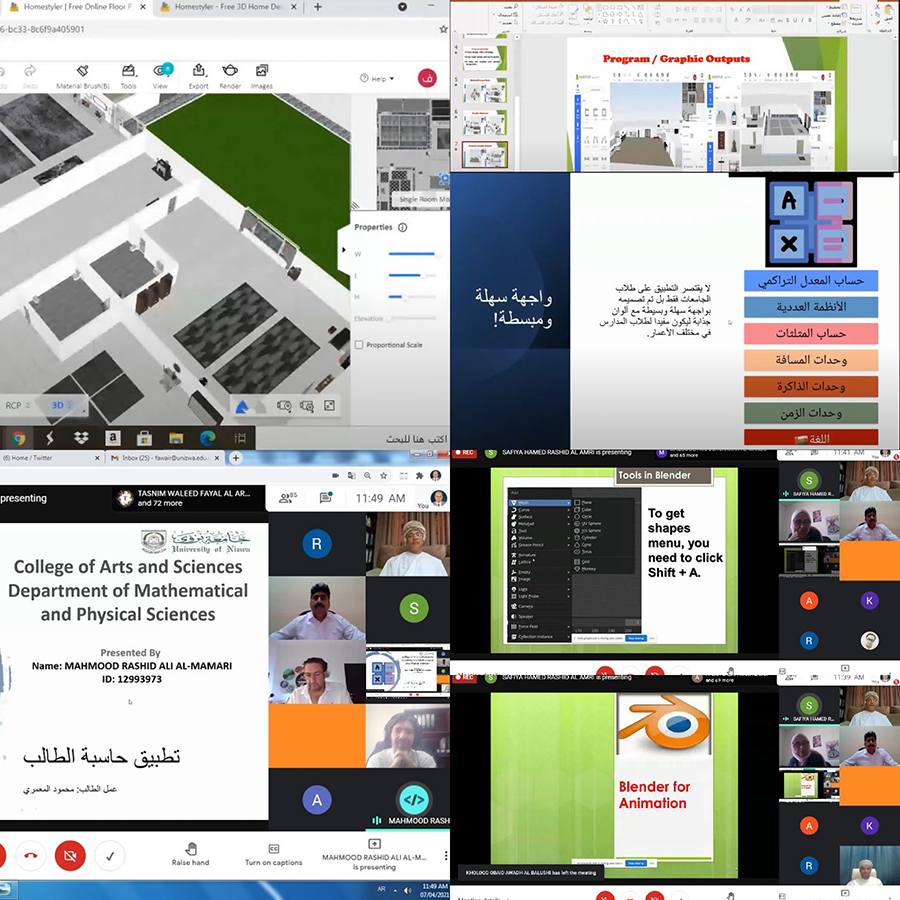Viewport: 900px width, 900px height.
Task: Open the language indicator AR in the tray
Action: 381,889
